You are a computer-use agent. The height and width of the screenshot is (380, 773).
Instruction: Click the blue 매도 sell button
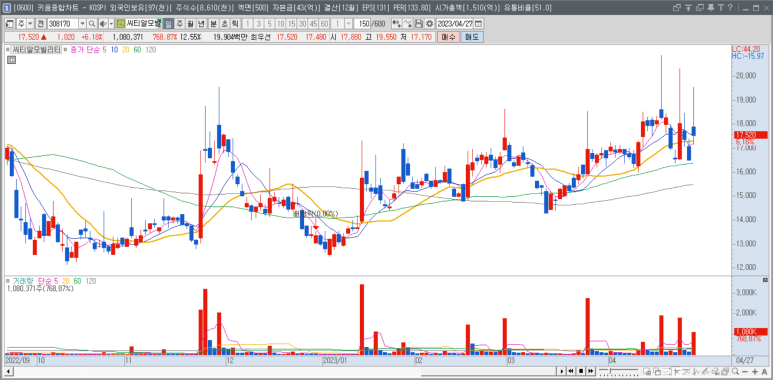(472, 37)
